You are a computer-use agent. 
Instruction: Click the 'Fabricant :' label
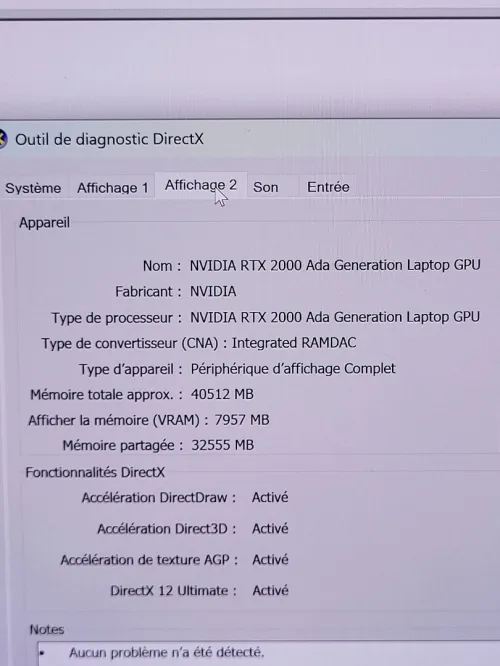click(x=148, y=291)
